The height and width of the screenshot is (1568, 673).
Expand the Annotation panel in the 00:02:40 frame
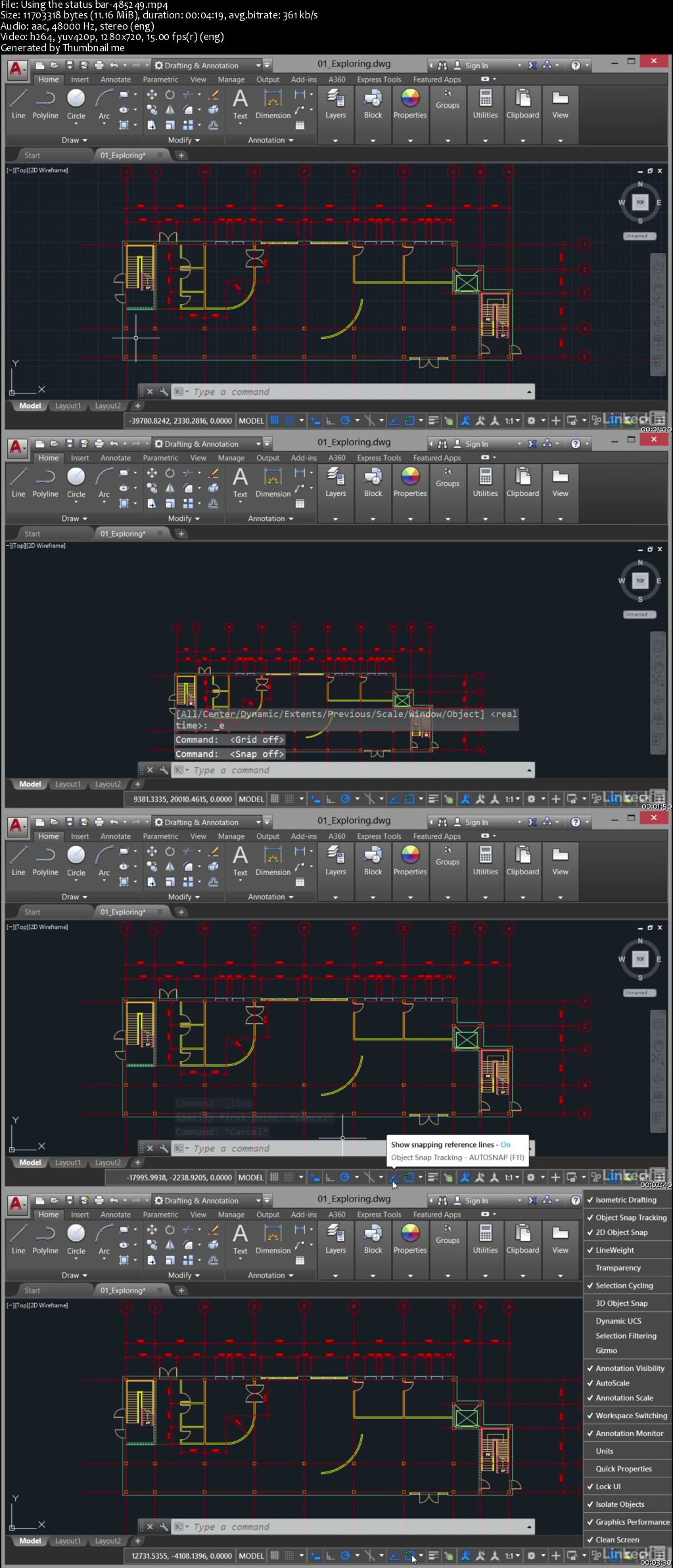click(x=271, y=897)
